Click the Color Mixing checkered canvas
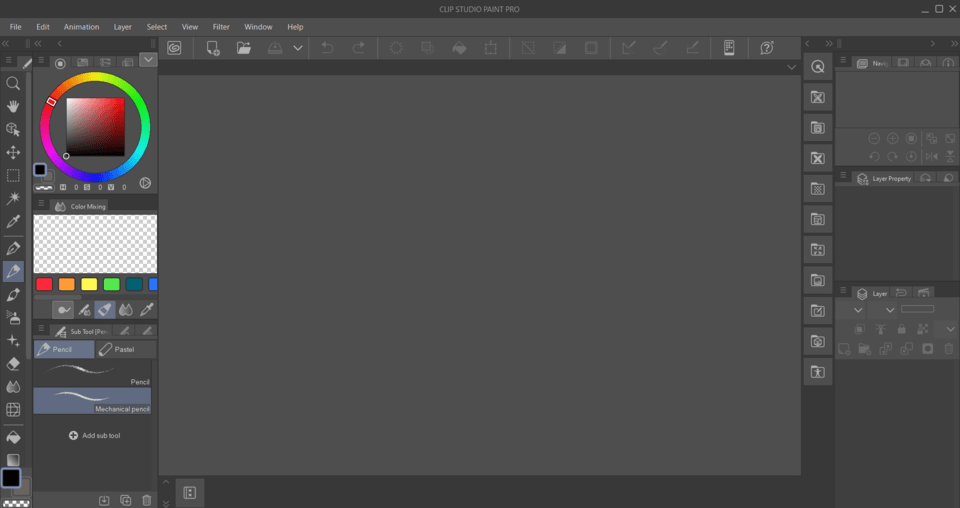 click(x=95, y=244)
